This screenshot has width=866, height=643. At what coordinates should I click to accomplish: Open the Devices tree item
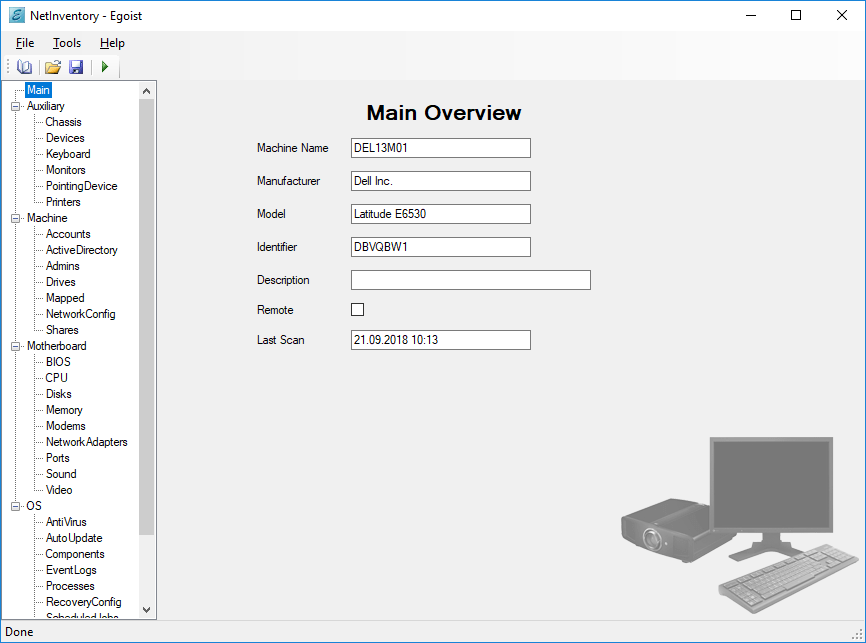tap(65, 138)
